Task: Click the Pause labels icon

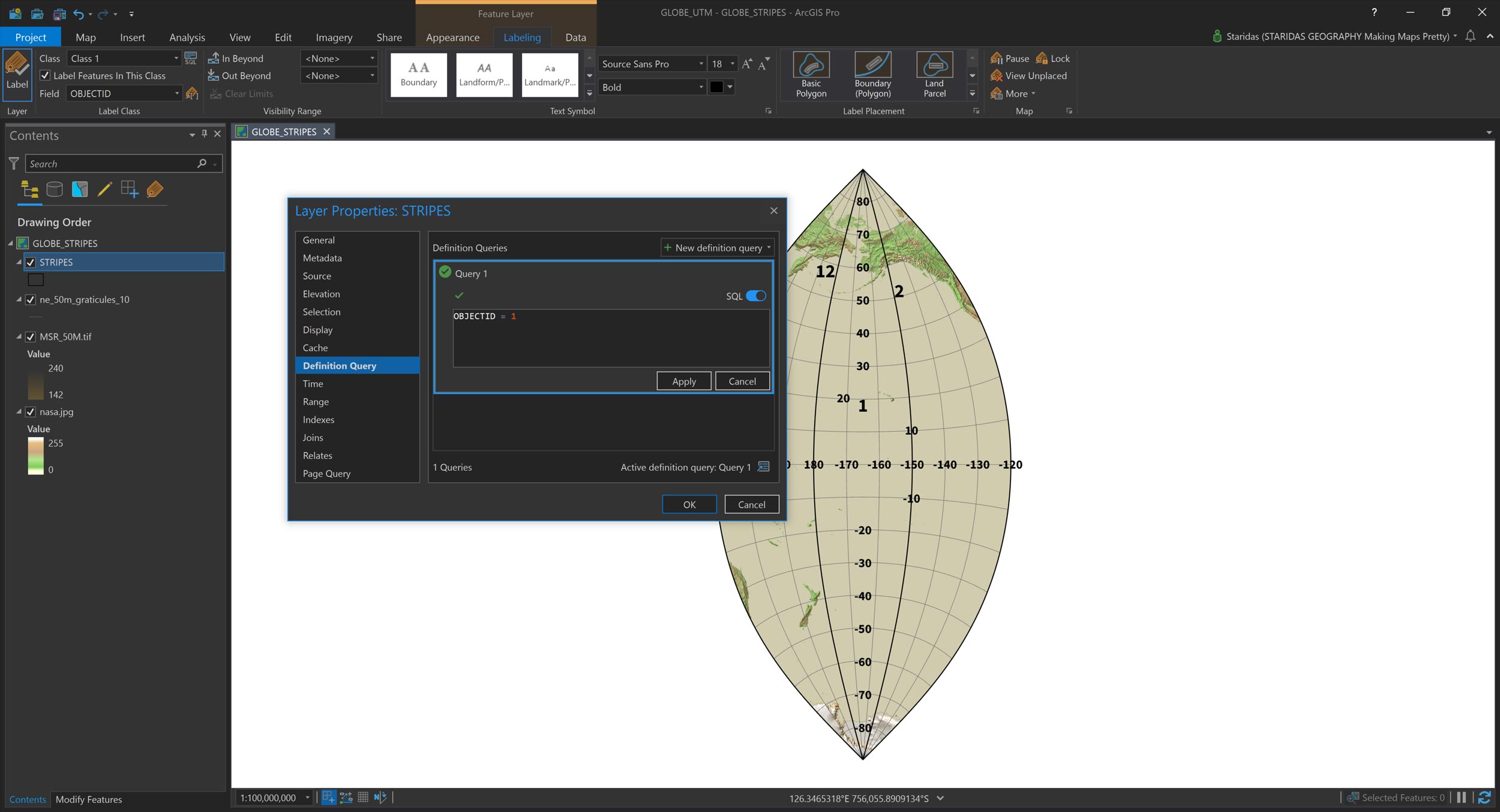Action: pos(1009,58)
